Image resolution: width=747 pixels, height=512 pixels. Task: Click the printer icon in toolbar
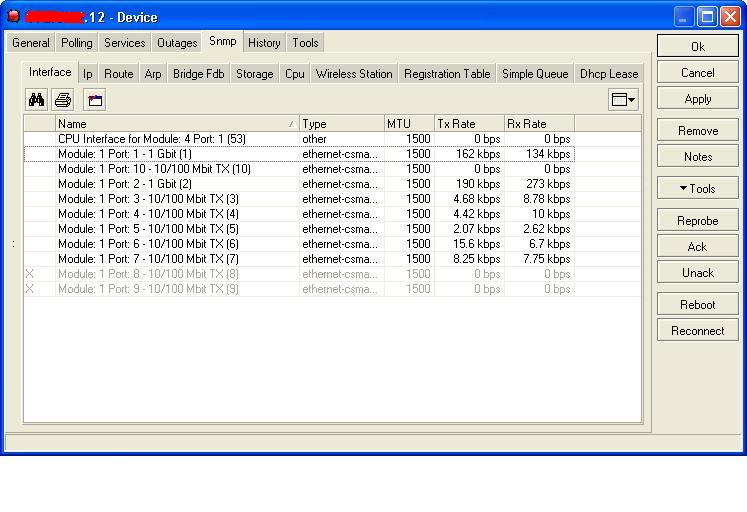point(63,100)
